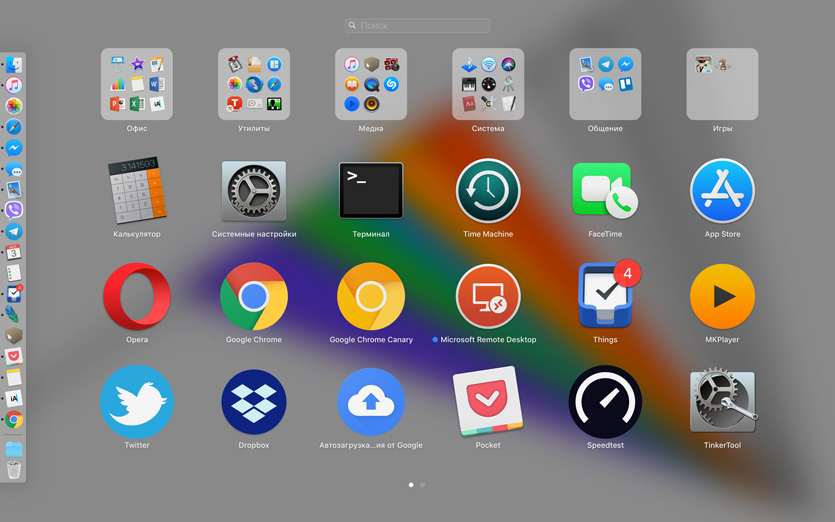The image size is (835, 522).
Task: Open the Игры folder
Action: (x=723, y=84)
